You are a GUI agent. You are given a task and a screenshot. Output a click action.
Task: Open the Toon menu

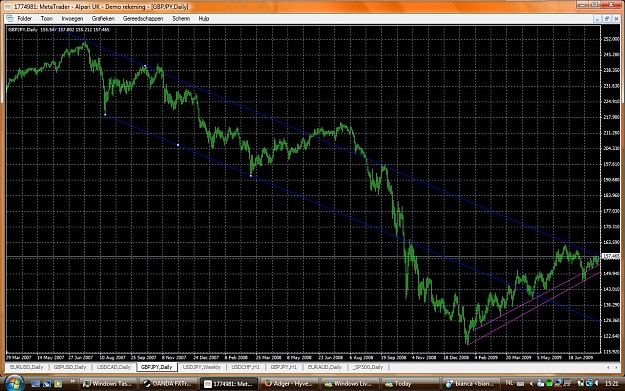(47, 18)
